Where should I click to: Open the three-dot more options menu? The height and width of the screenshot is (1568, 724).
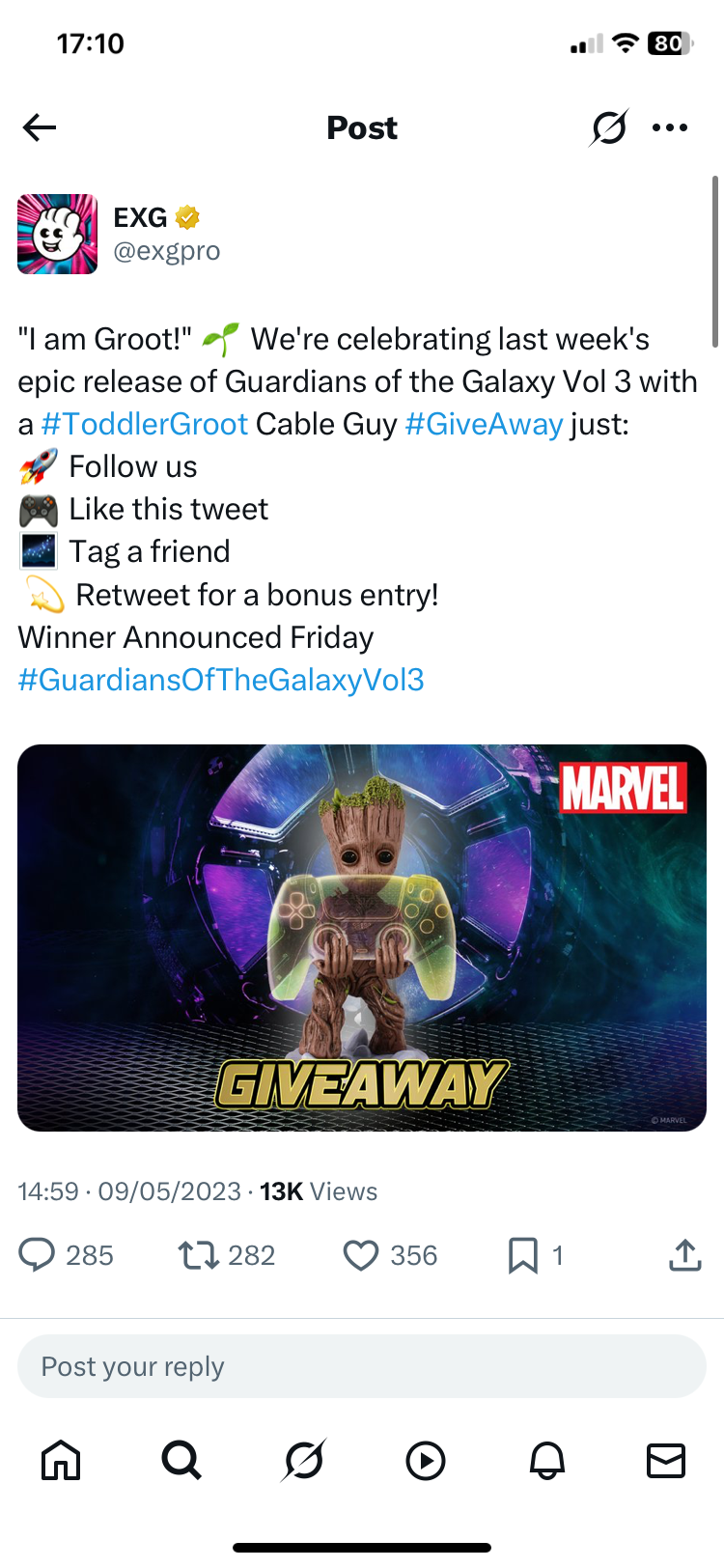670,127
